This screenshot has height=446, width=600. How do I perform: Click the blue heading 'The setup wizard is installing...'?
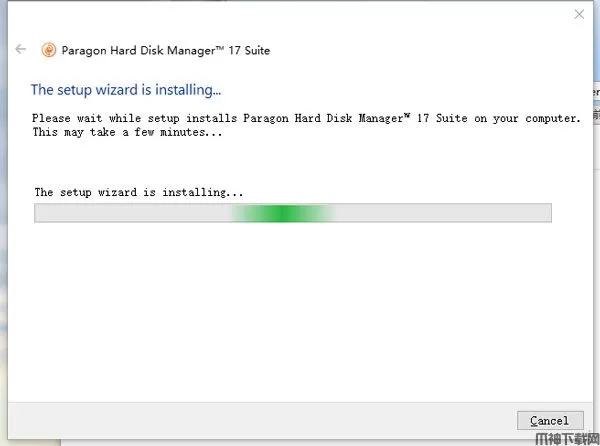[x=126, y=90]
